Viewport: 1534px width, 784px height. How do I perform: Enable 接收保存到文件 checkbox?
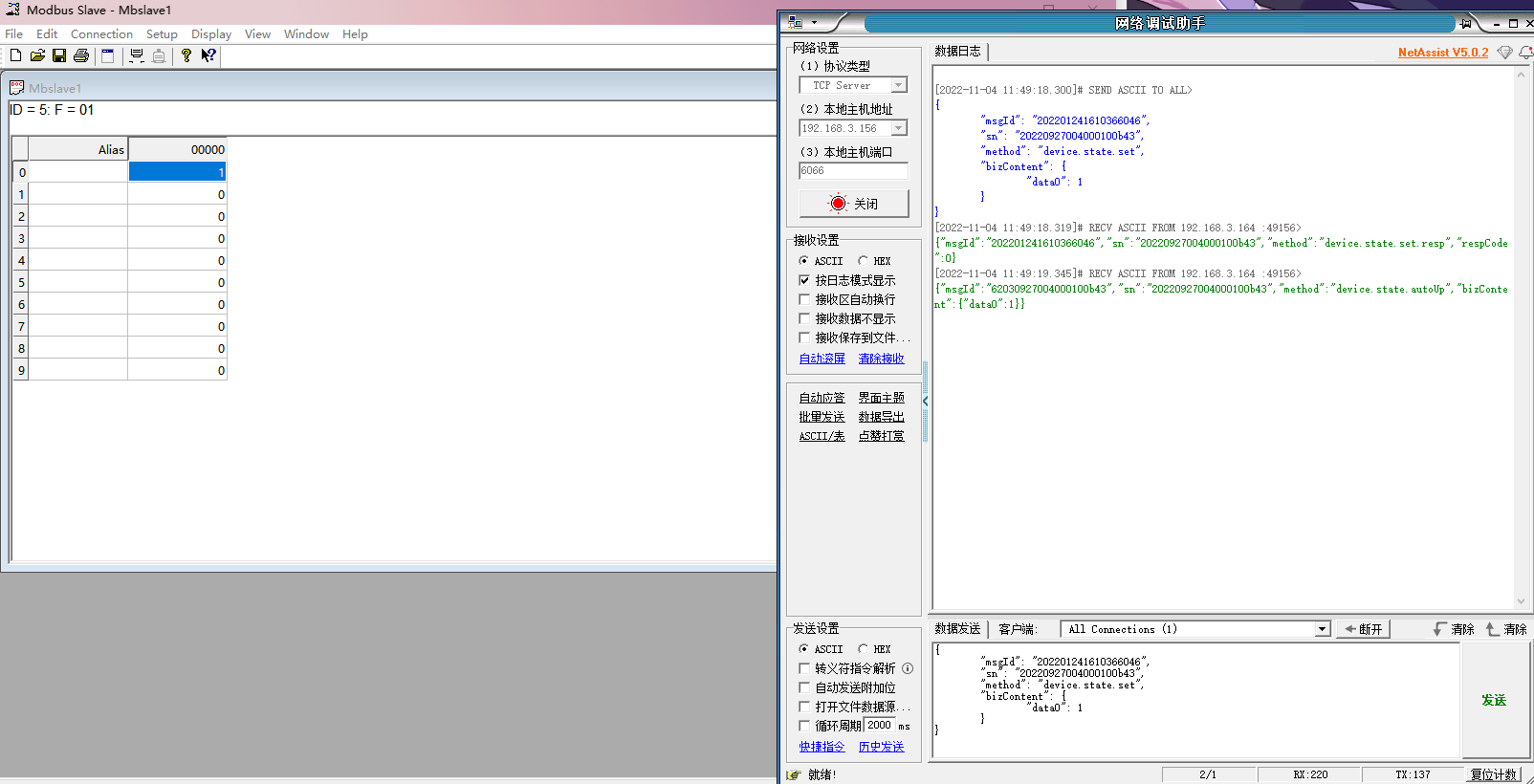[804, 338]
